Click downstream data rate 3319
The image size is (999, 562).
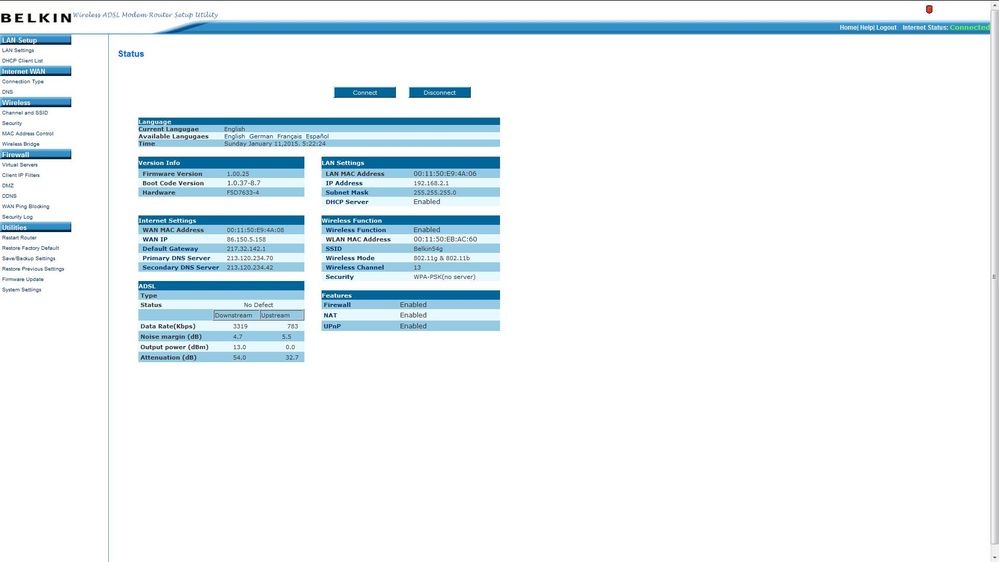[x=240, y=326]
